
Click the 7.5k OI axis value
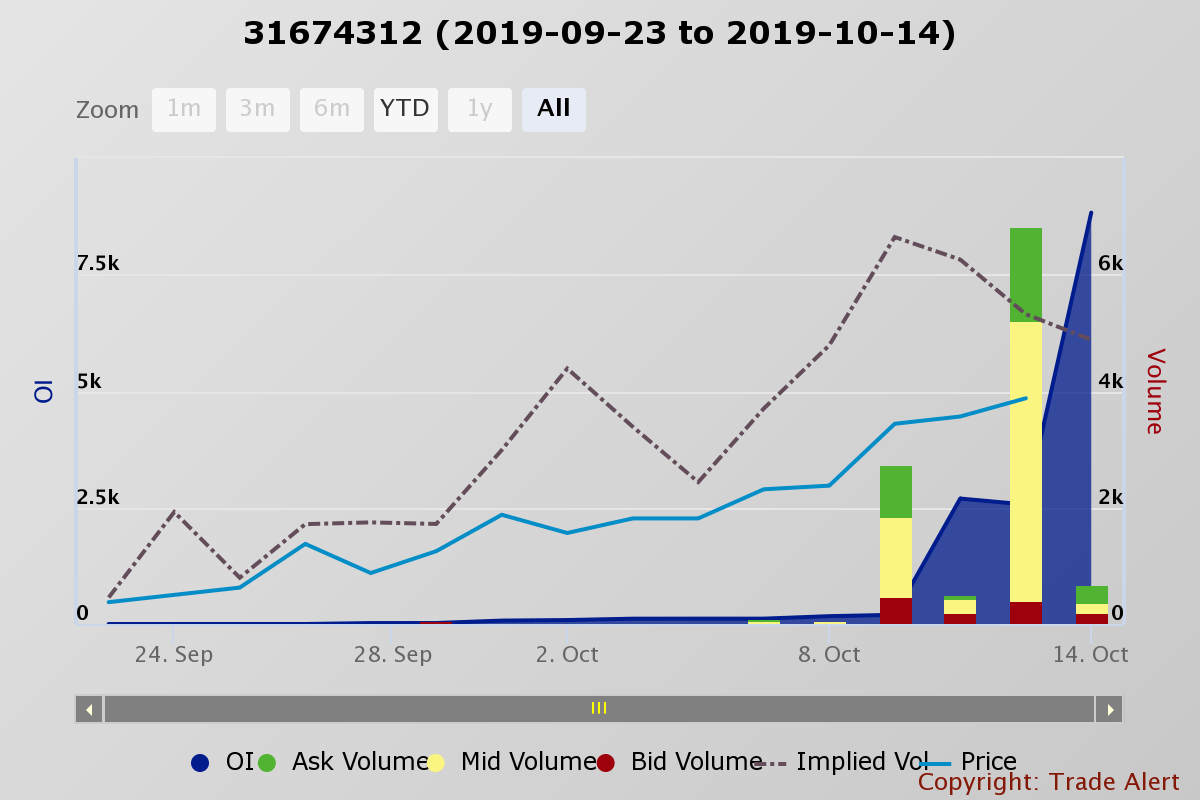[98, 264]
